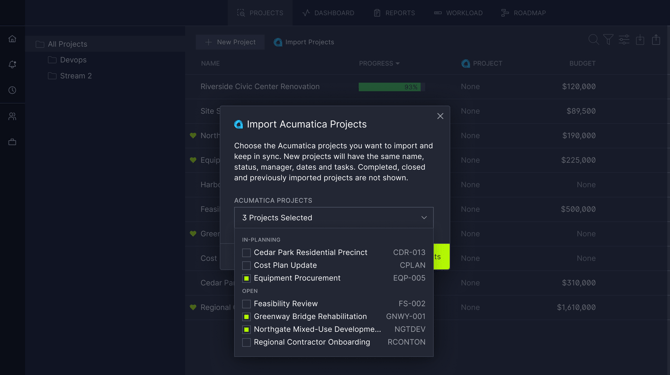This screenshot has height=375, width=670.
Task: Click the $120,000 budget cell
Action: tap(579, 87)
